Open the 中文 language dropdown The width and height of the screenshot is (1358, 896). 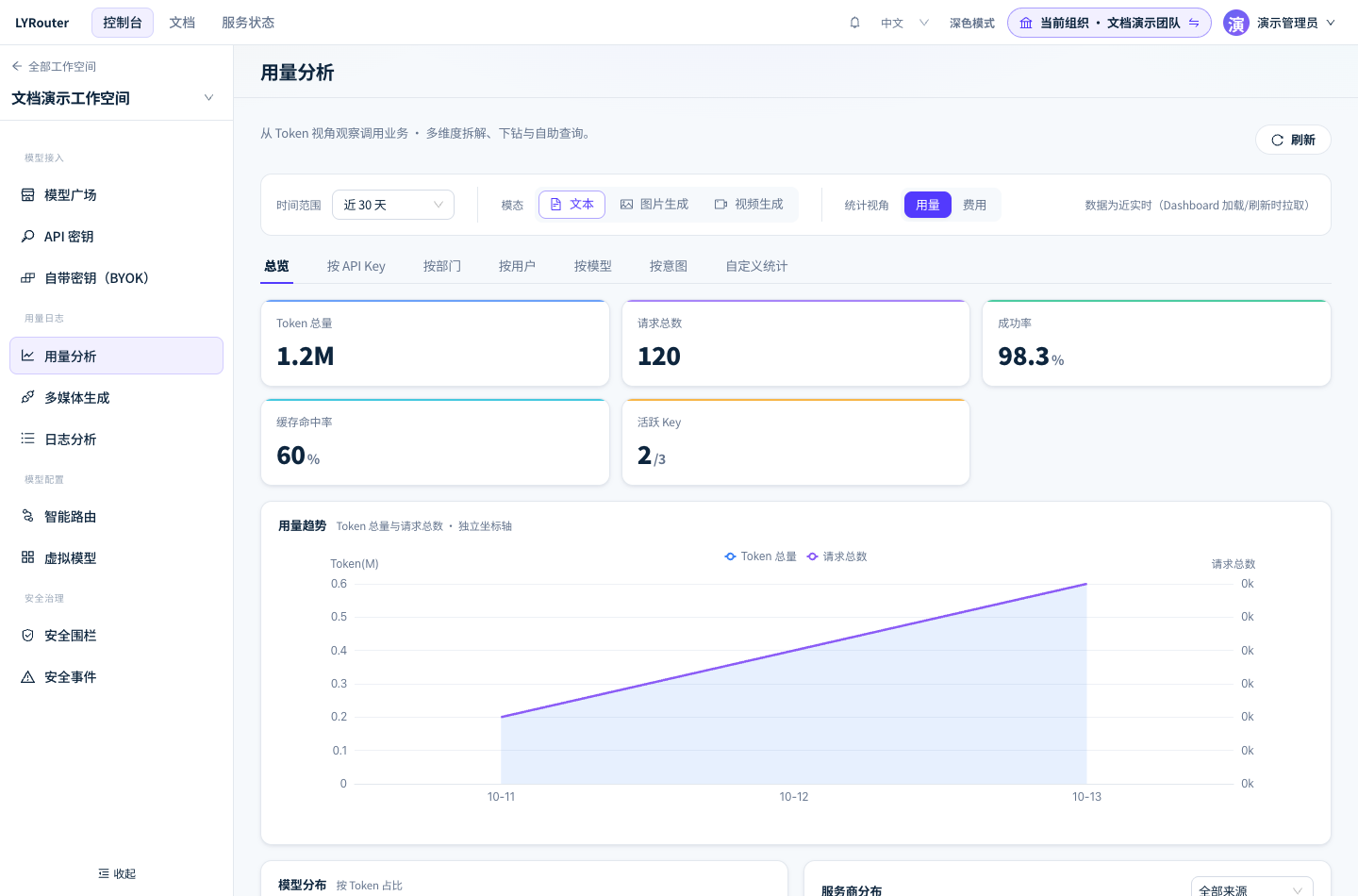click(904, 23)
